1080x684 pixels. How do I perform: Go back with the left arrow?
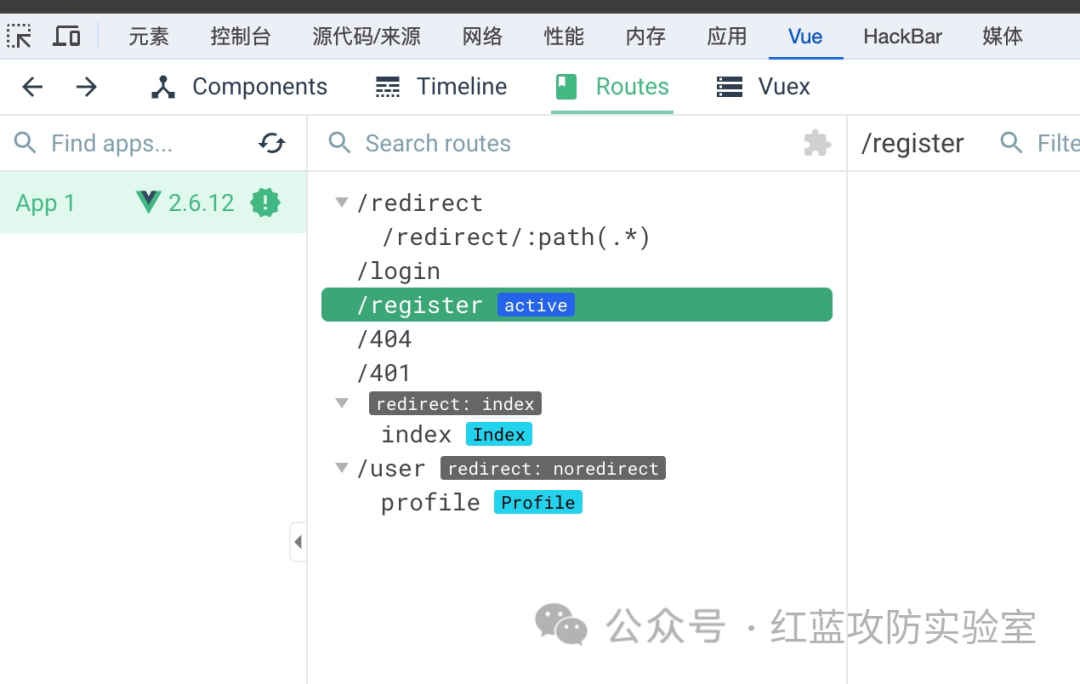coord(32,87)
